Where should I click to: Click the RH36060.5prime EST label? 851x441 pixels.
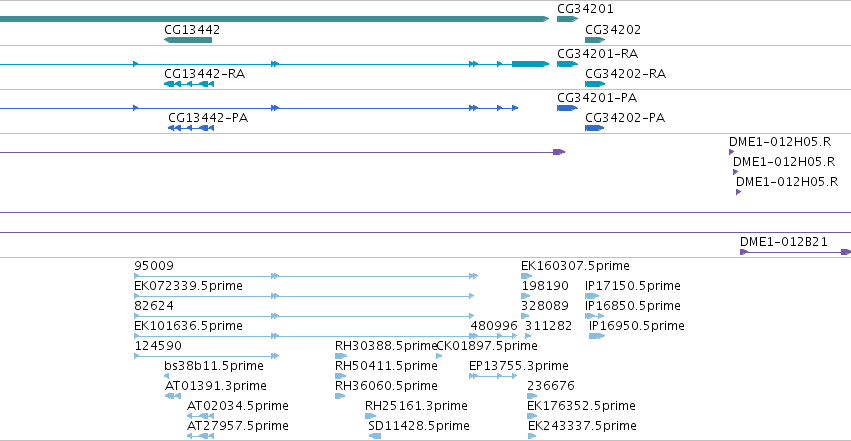point(386,386)
